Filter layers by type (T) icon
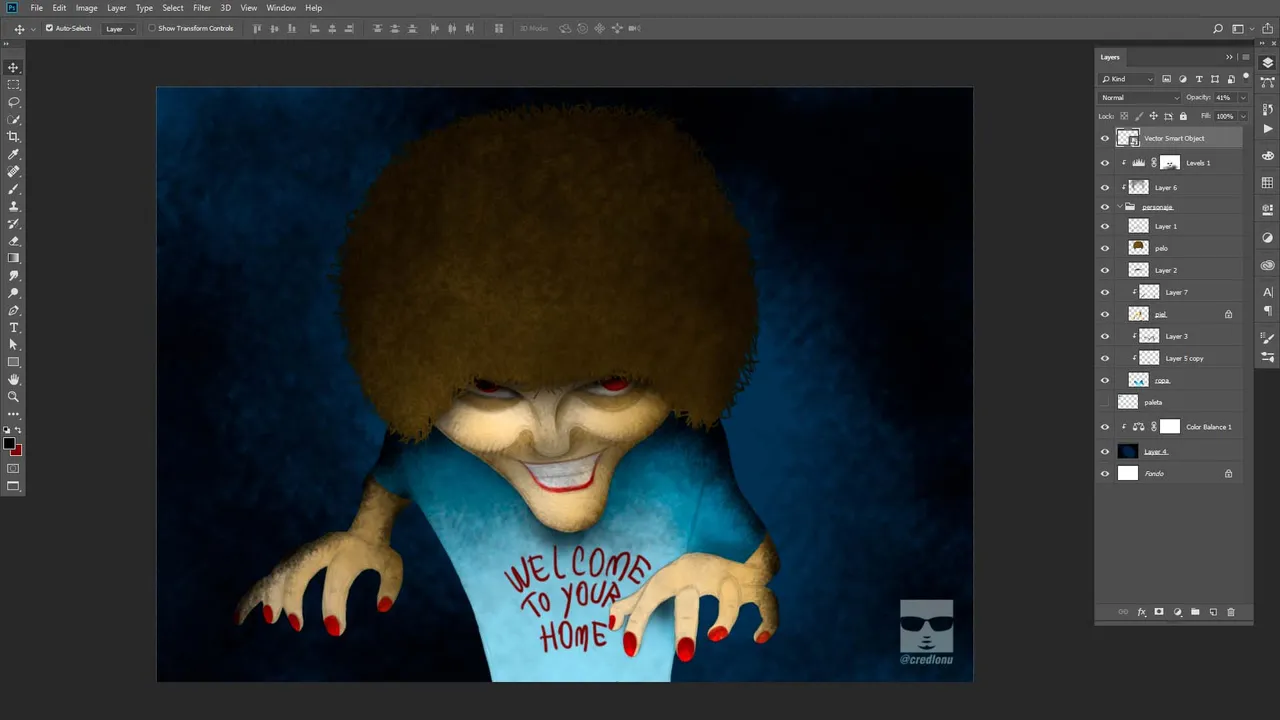Viewport: 1280px width, 720px height. coord(1199,79)
